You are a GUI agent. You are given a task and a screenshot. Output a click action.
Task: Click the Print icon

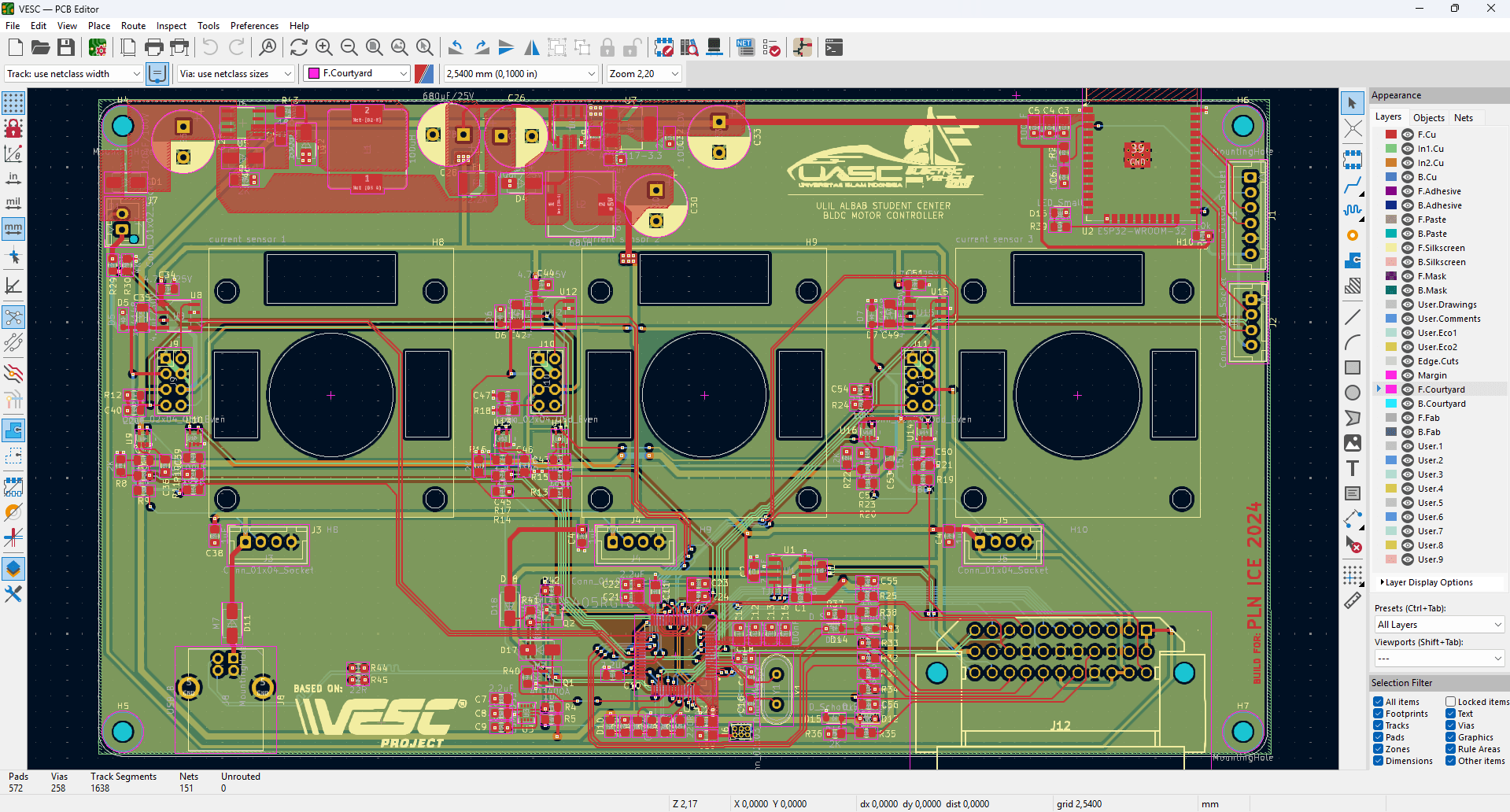click(154, 48)
